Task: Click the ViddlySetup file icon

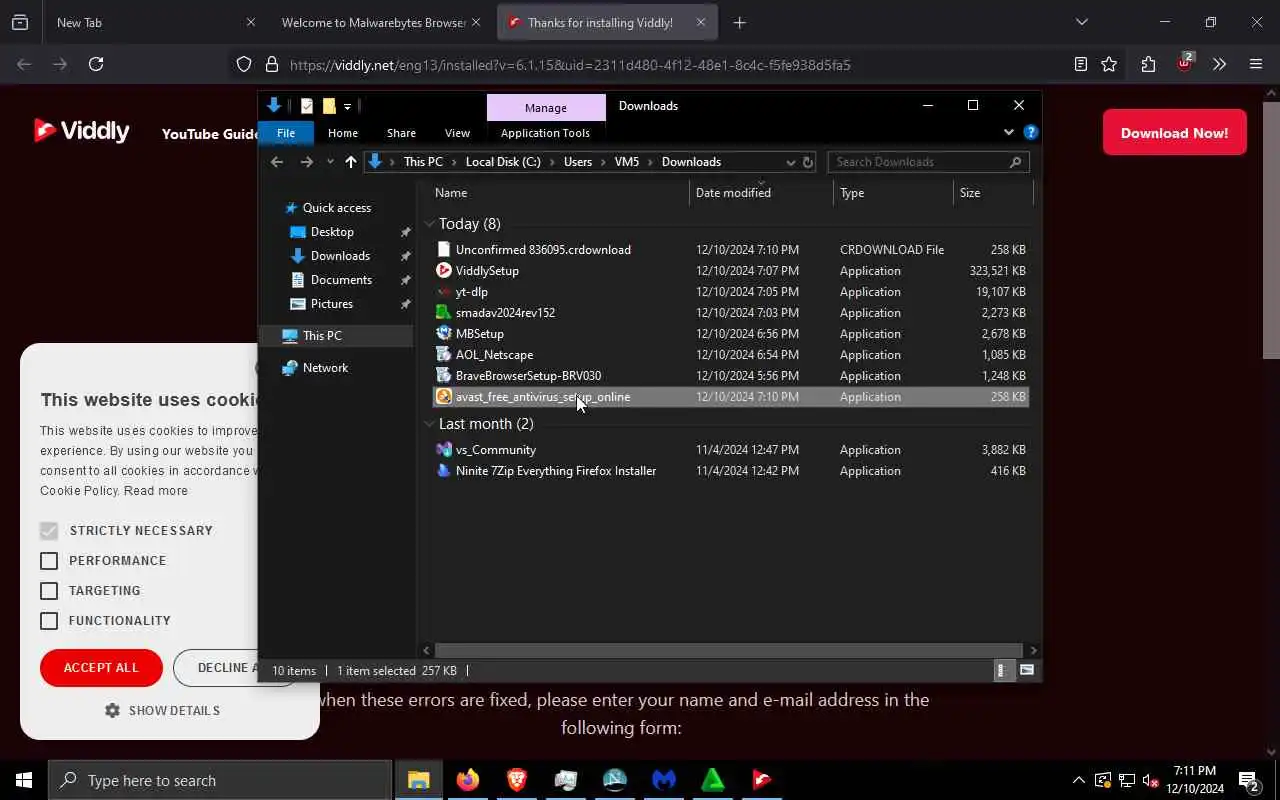Action: pos(444,271)
